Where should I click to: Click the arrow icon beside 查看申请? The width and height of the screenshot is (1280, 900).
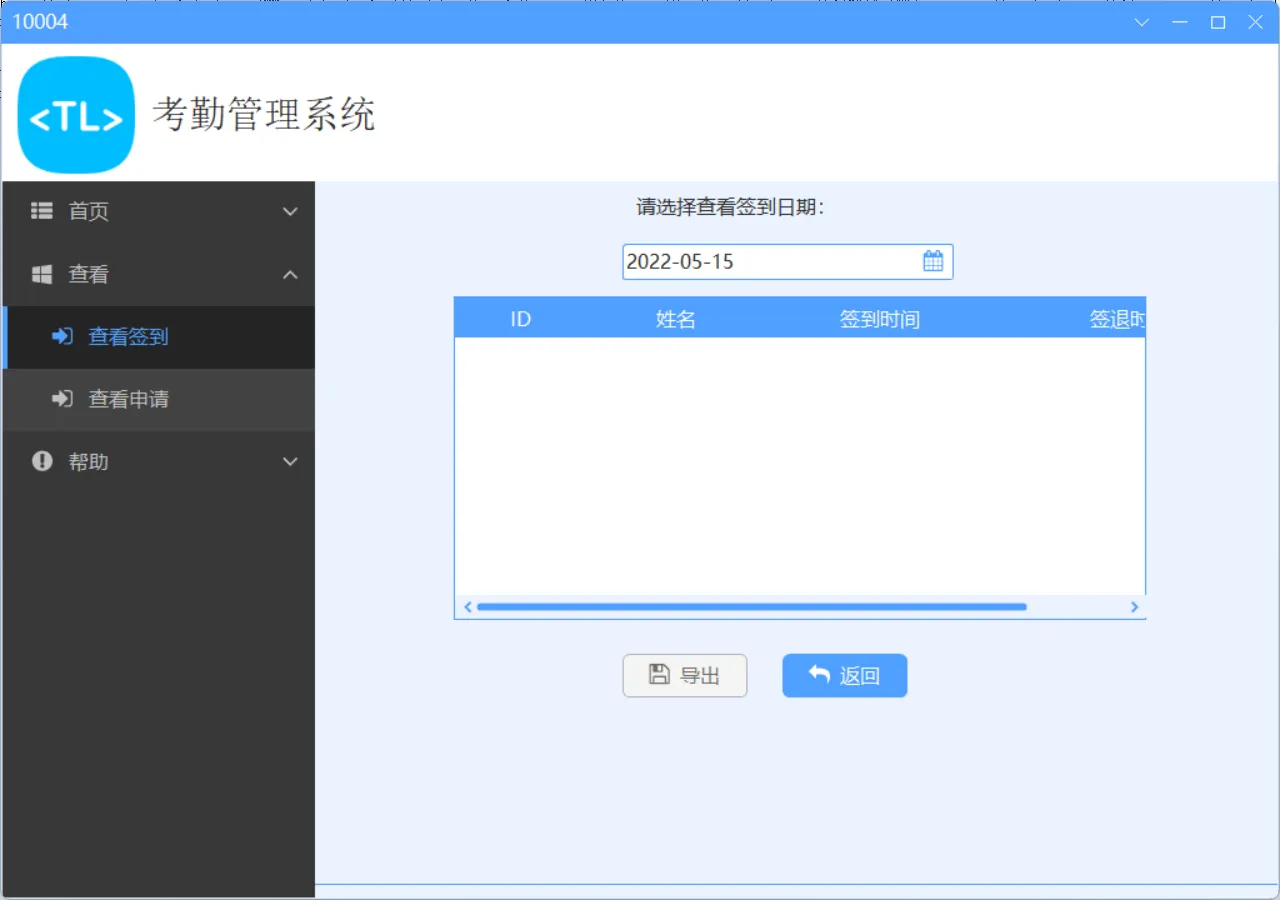62,399
